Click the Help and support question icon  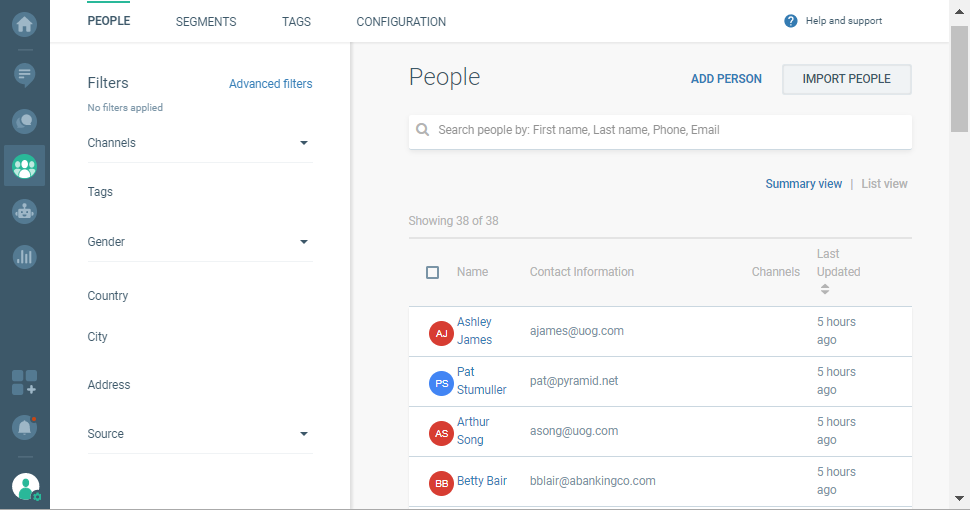(791, 21)
